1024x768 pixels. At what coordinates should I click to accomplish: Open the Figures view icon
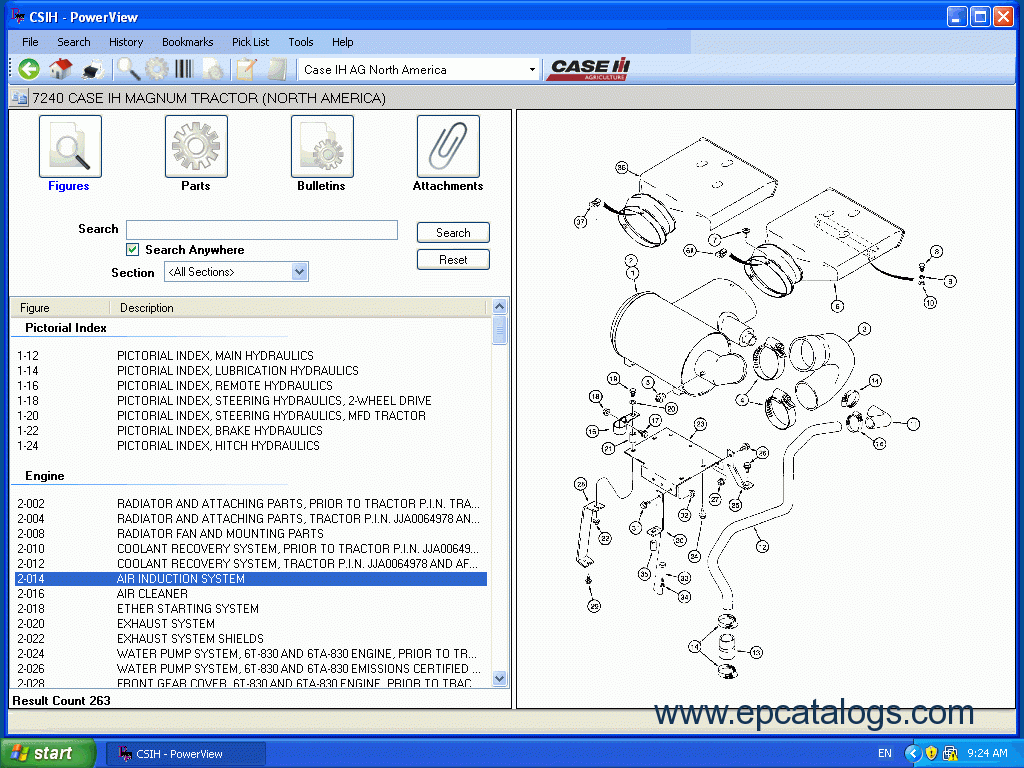(x=69, y=147)
